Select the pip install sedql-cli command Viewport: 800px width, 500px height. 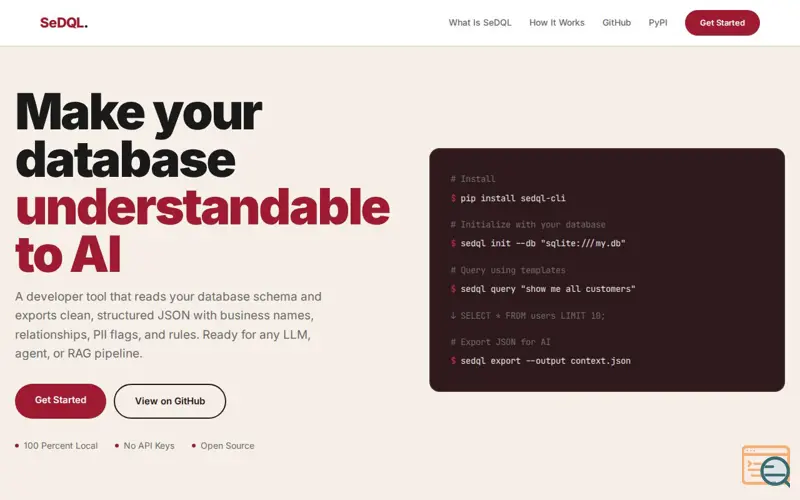(513, 198)
